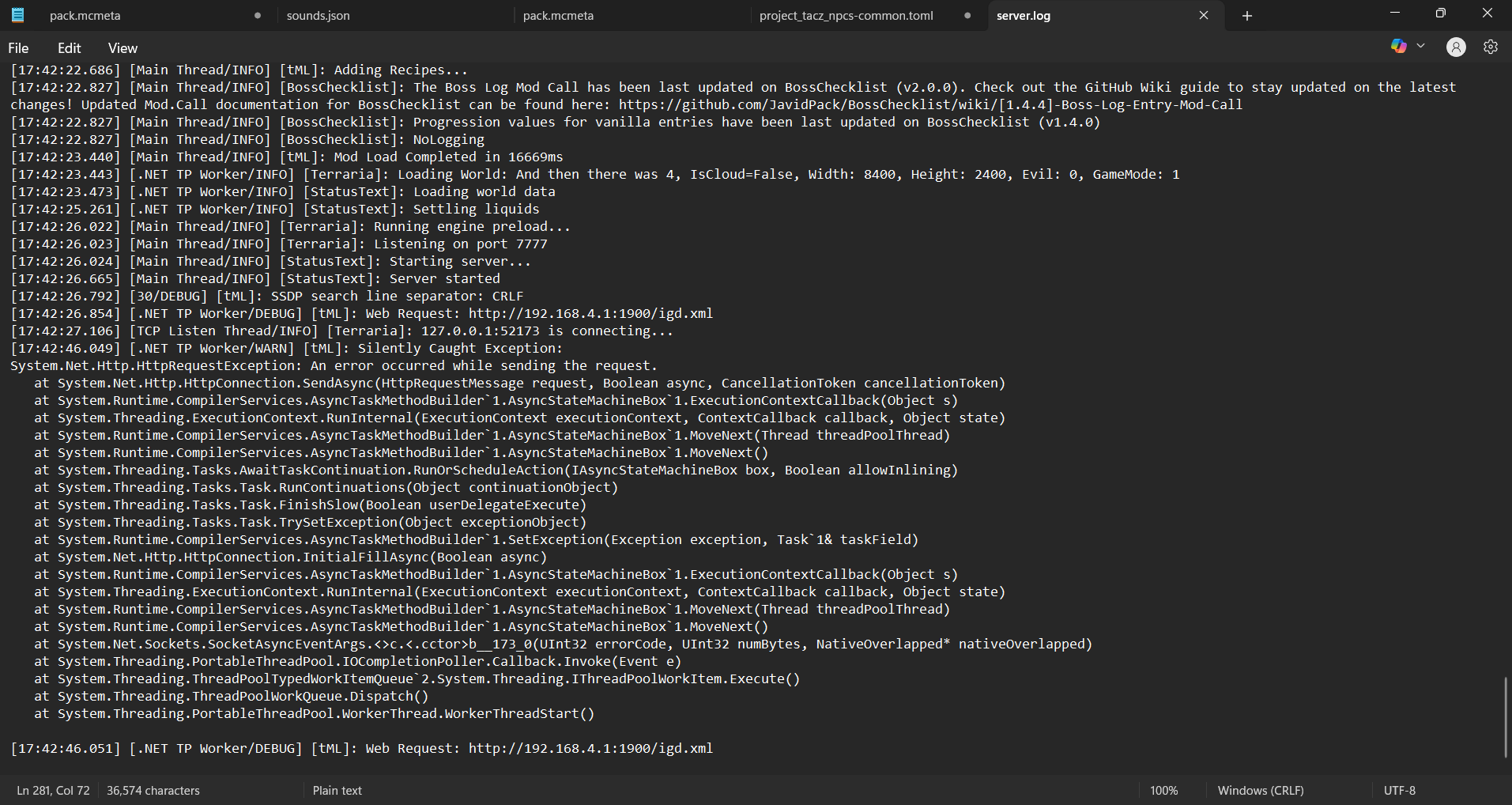Click the AwaitTaskContinuation.RunOrScheduleAction line
Screen dimensions: 1512x805
point(496,471)
